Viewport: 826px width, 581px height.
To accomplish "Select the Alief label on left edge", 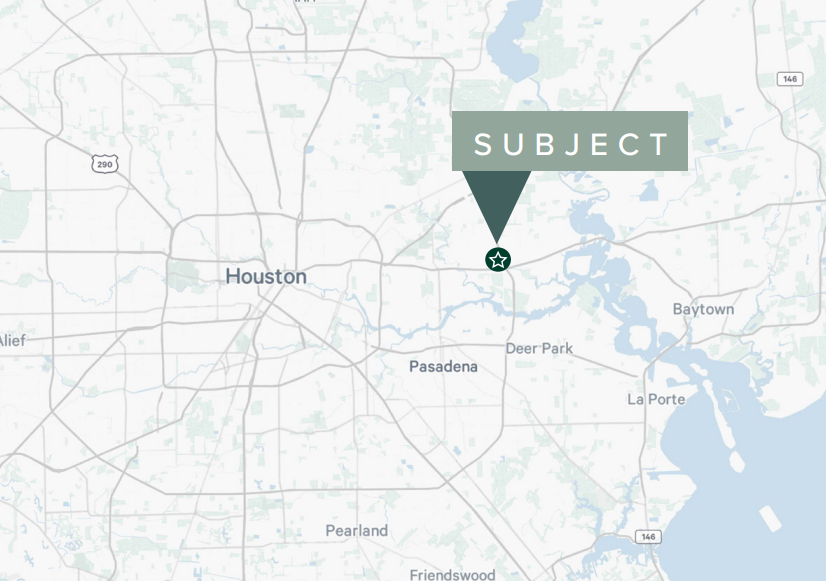I will click(13, 340).
